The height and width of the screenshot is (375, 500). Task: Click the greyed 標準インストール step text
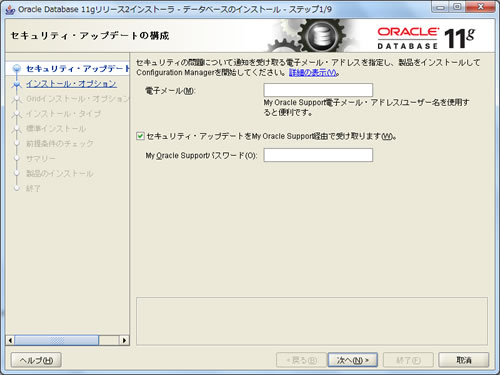[x=56, y=129]
